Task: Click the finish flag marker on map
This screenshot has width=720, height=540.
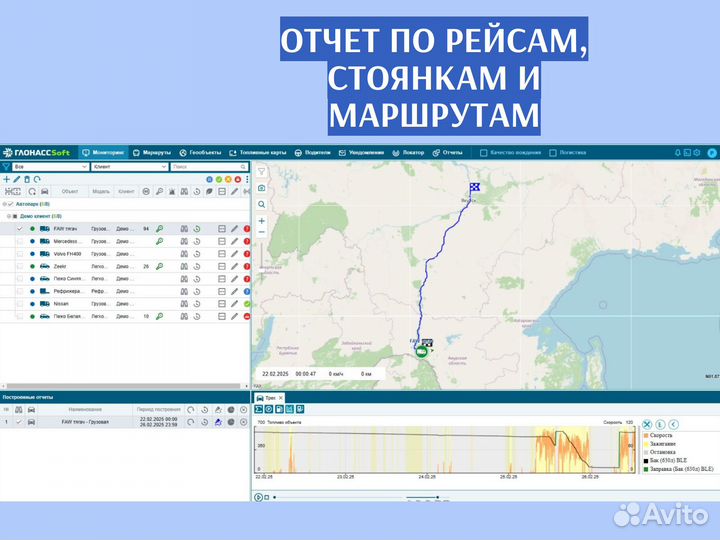Action: [x=475, y=187]
